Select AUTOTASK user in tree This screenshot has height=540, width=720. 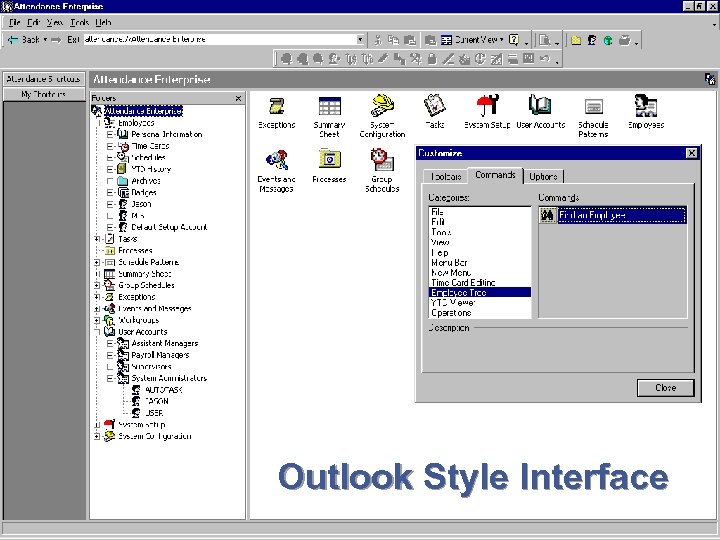click(164, 390)
